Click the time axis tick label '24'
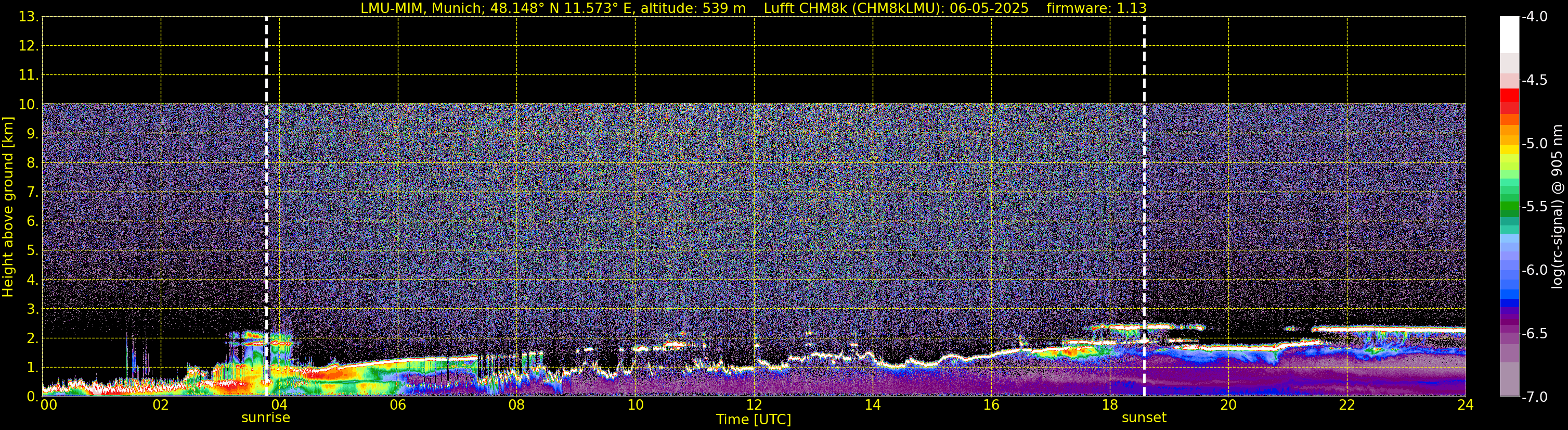Screen dimensions: 1568x430 pos(1466,405)
